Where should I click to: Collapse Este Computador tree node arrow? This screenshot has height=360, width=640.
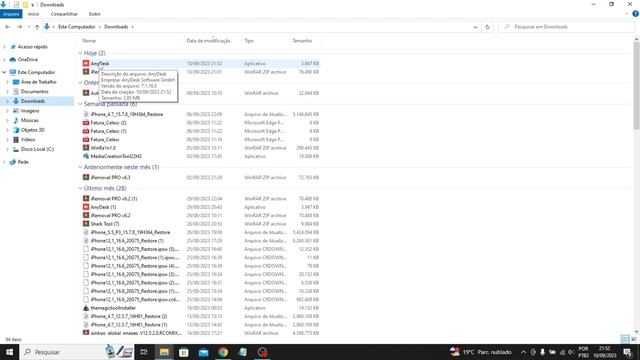click(4, 72)
